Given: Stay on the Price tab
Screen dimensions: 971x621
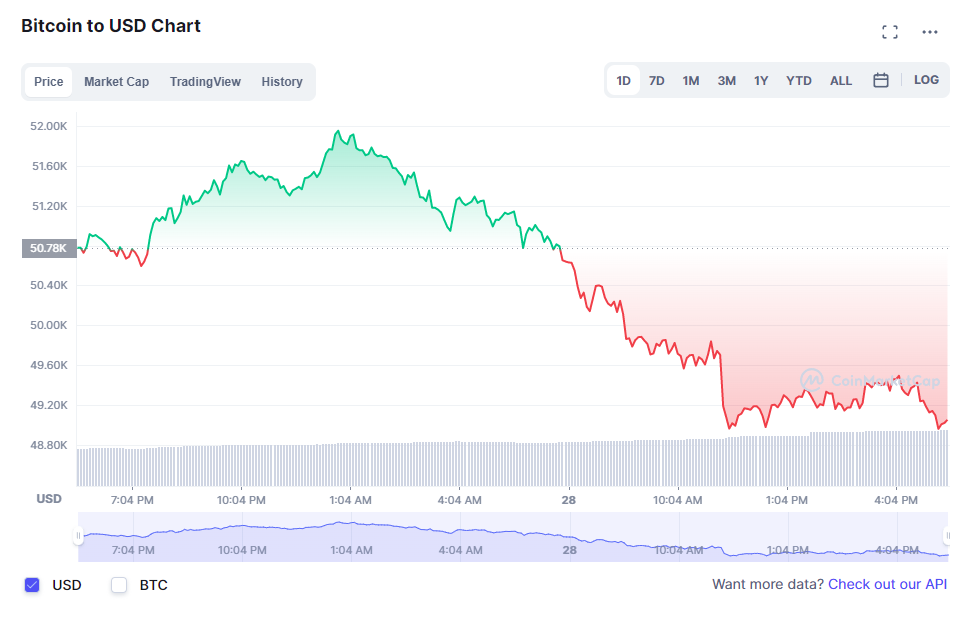Looking at the screenshot, I should point(48,81).
